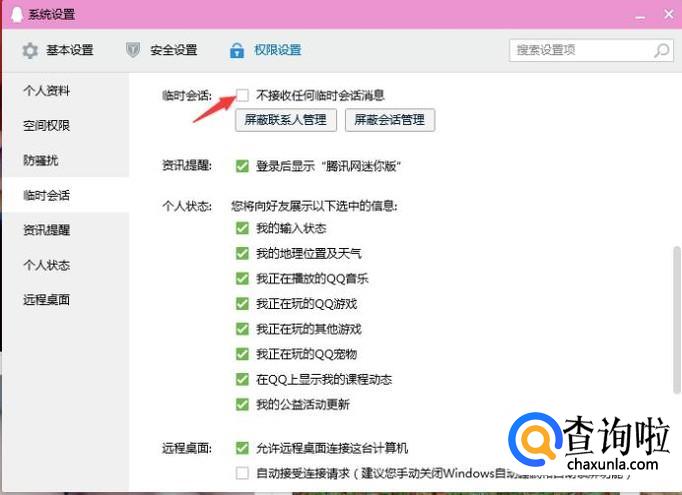Uncheck 我正在玩的QQ游戏 checkbox
This screenshot has height=495, width=682.
click(242, 304)
